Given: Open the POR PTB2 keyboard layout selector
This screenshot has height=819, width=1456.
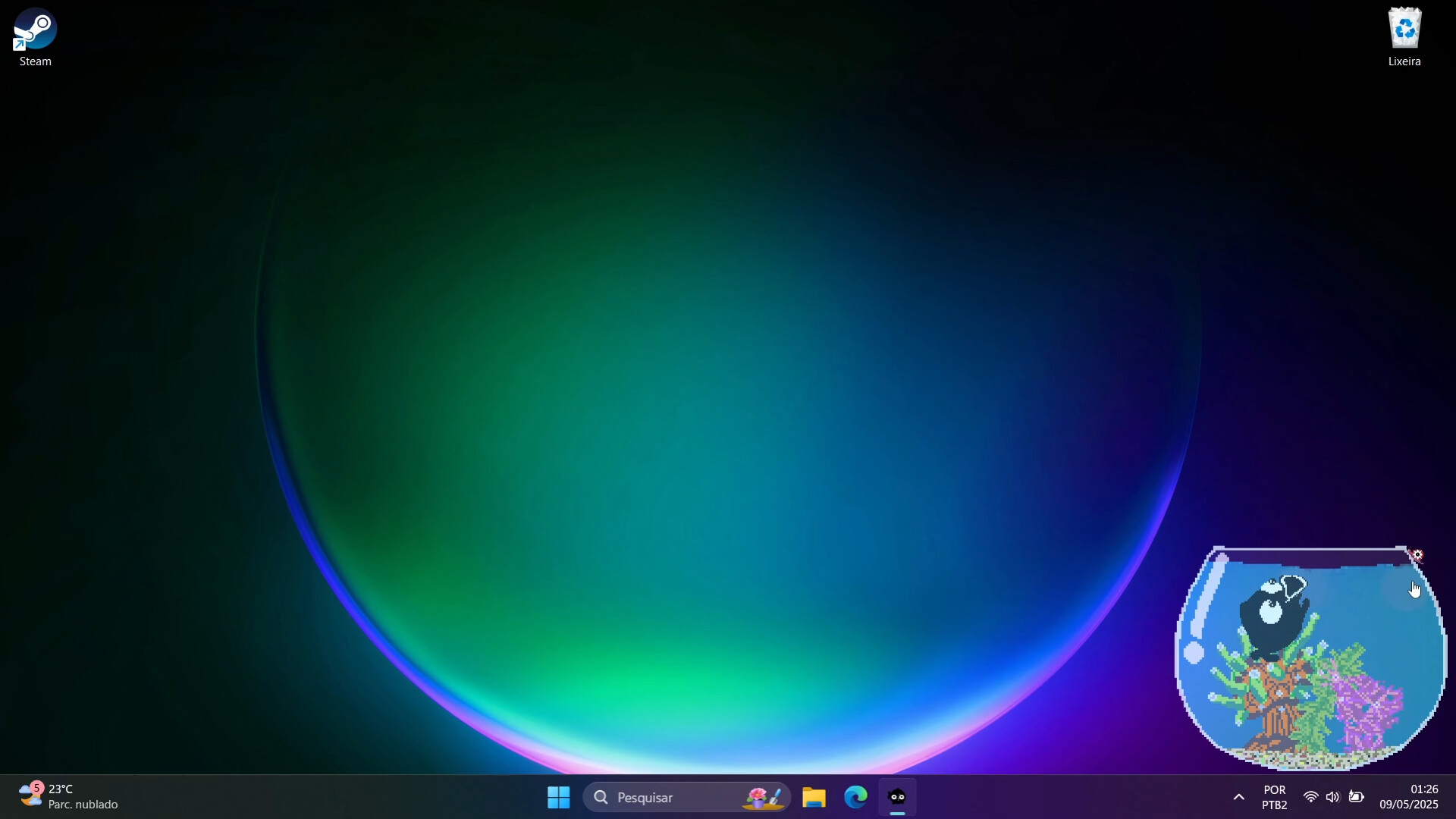Looking at the screenshot, I should [1274, 797].
